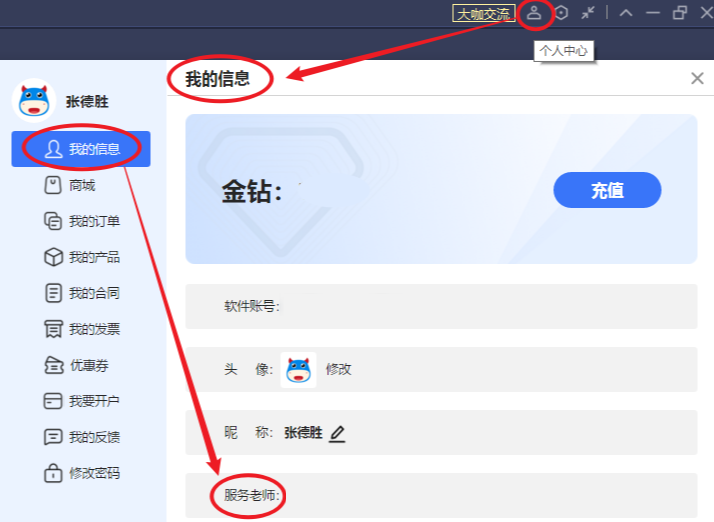Click the document icon beside 我的合同
The image size is (714, 522).
(x=53, y=293)
